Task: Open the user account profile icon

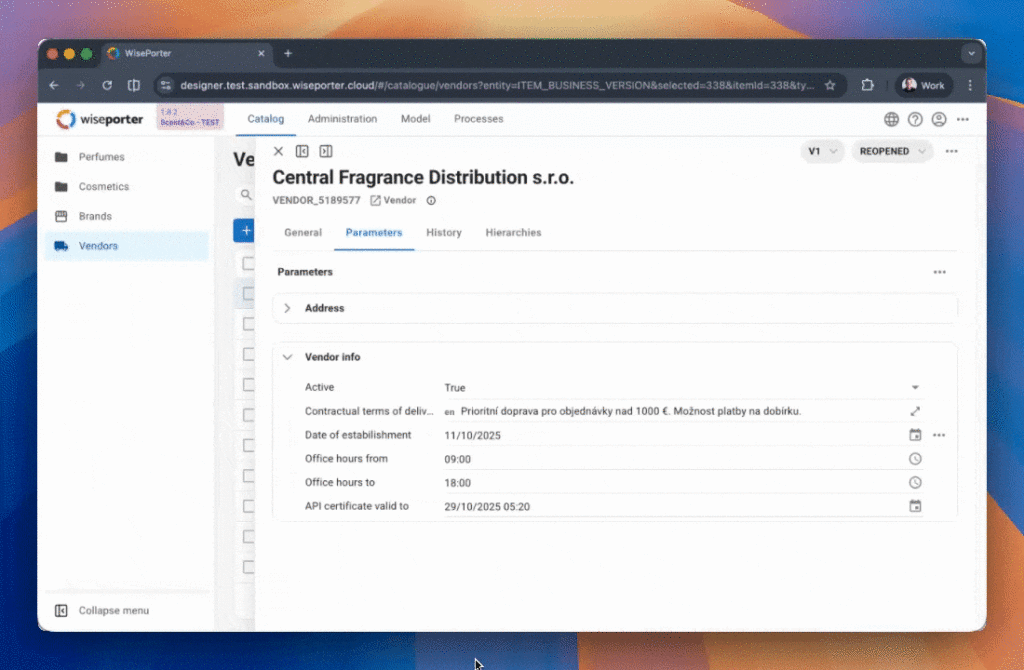Action: click(x=939, y=119)
